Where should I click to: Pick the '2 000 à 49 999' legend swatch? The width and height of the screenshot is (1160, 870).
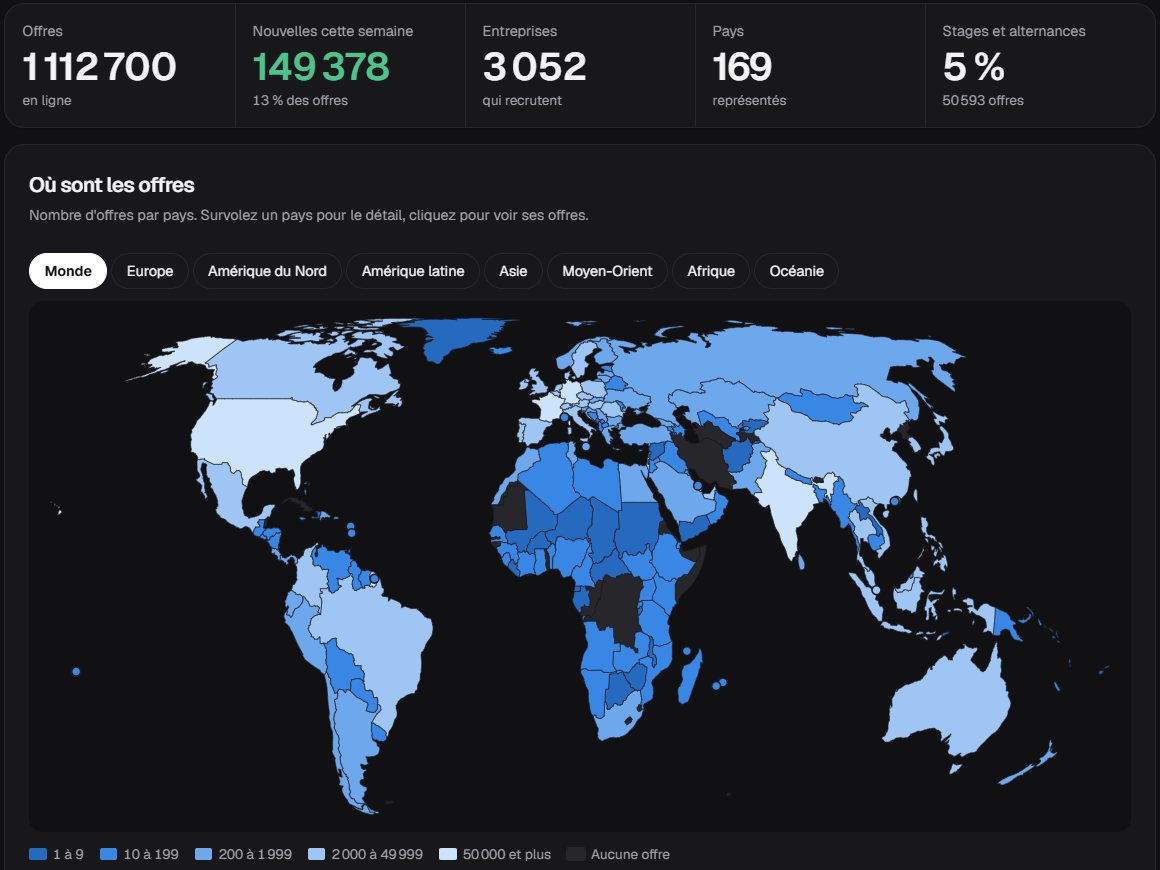pyautogui.click(x=317, y=854)
